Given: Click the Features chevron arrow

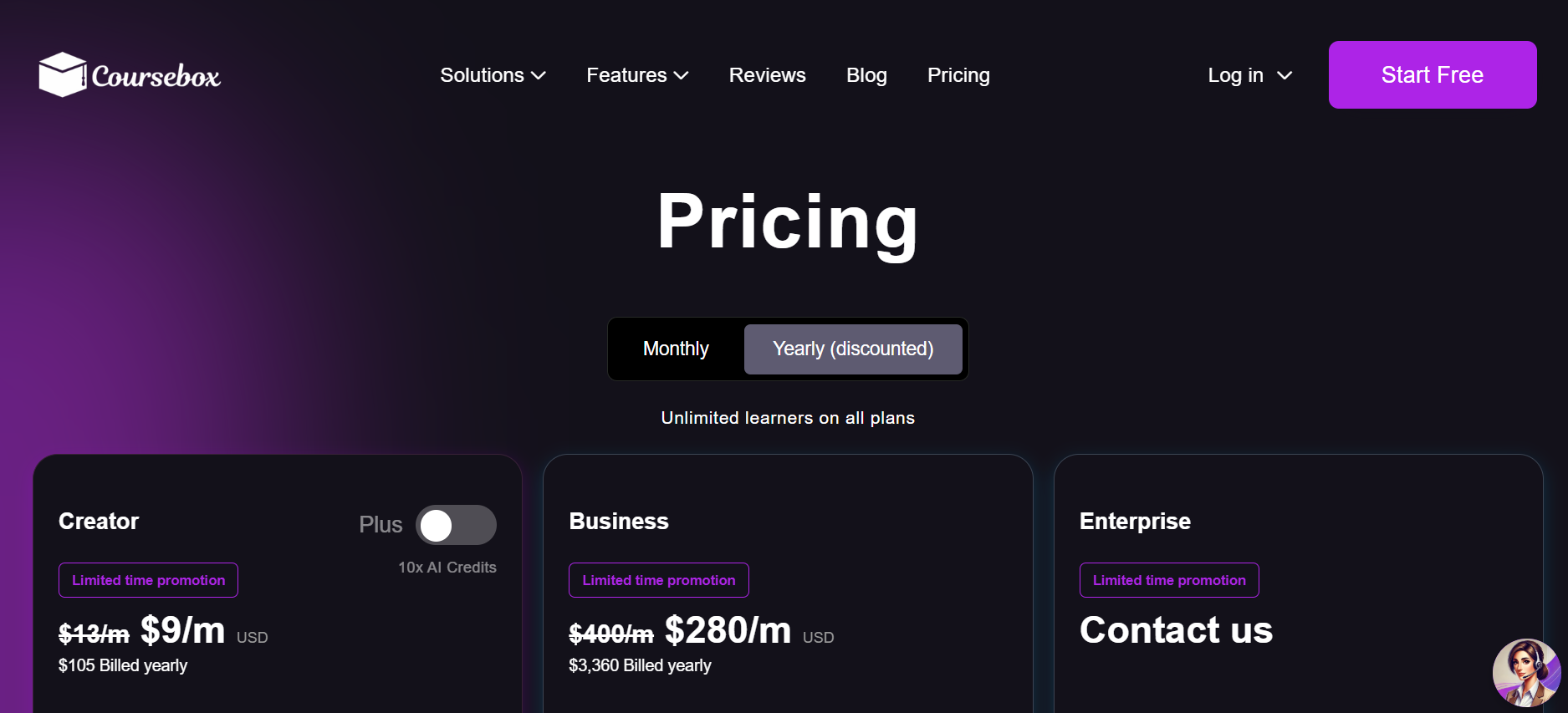Looking at the screenshot, I should tap(682, 75).
